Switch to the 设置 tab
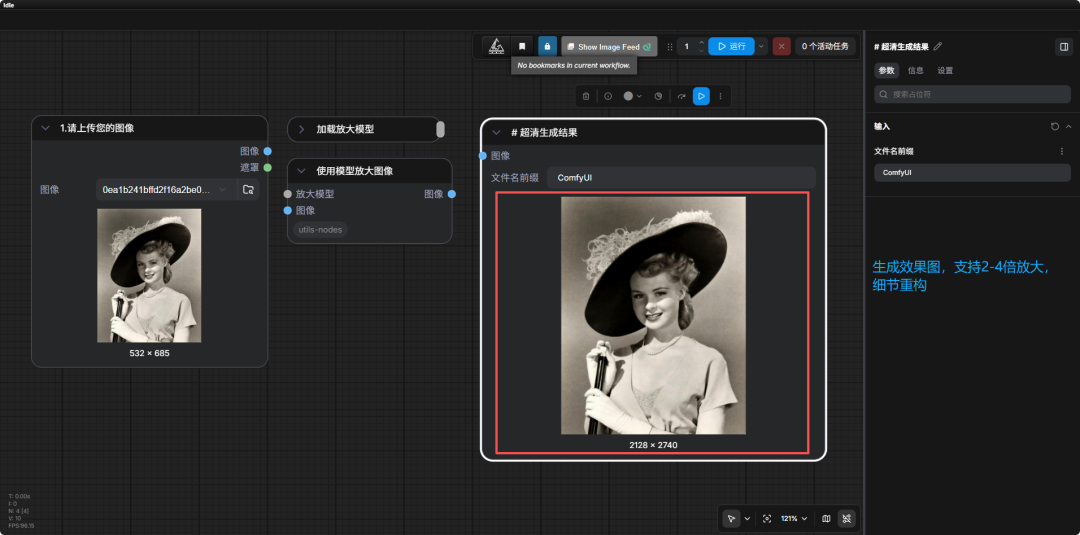Viewport: 1080px width, 535px height. pyautogui.click(x=945, y=70)
